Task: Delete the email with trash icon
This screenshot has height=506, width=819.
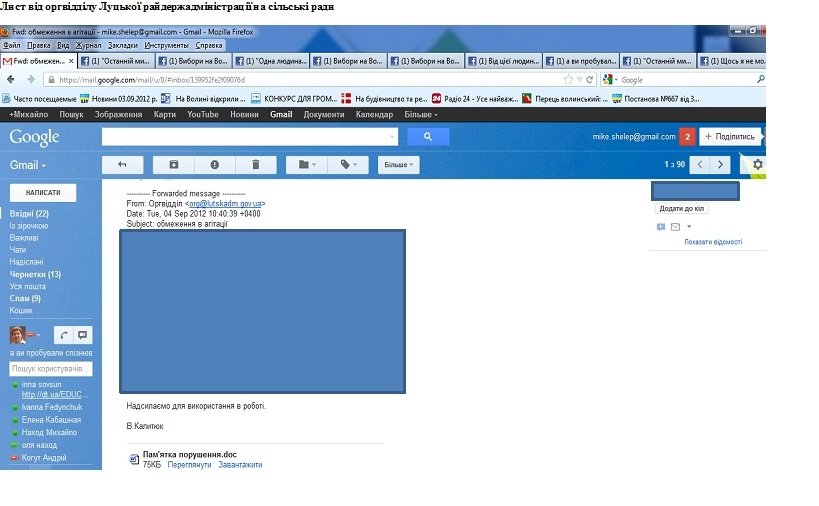Action: point(256,164)
